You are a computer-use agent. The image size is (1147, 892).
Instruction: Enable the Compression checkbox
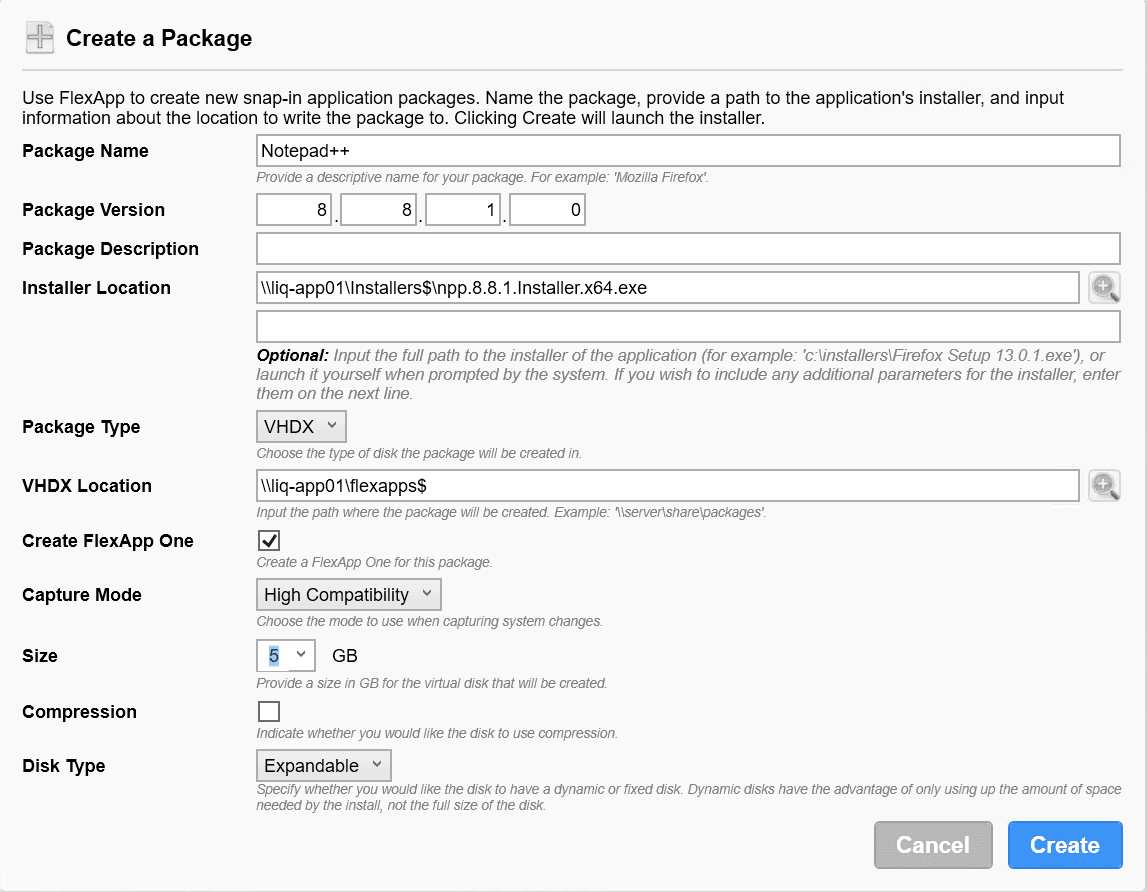click(x=269, y=712)
